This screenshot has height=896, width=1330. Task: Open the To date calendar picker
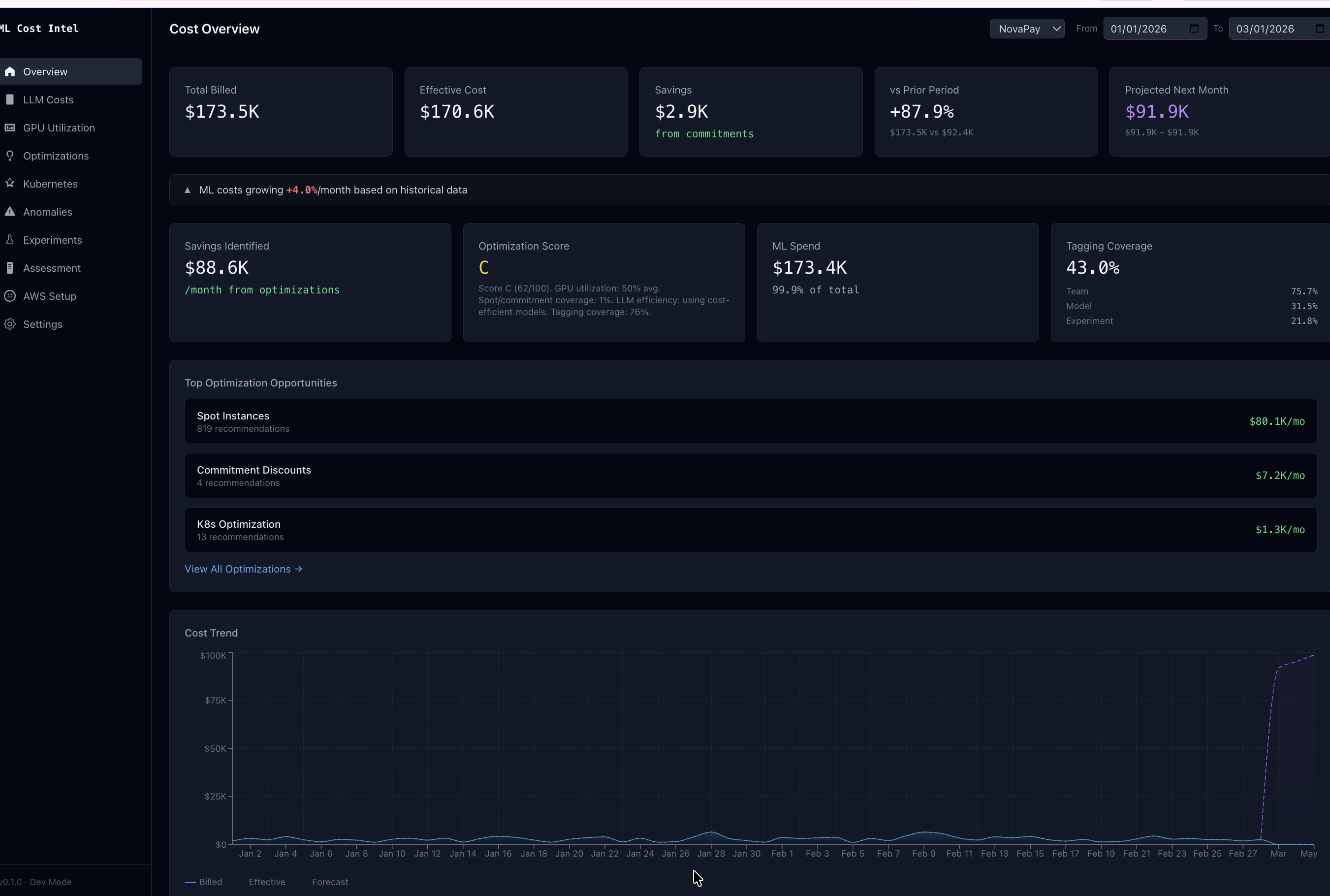click(1320, 28)
